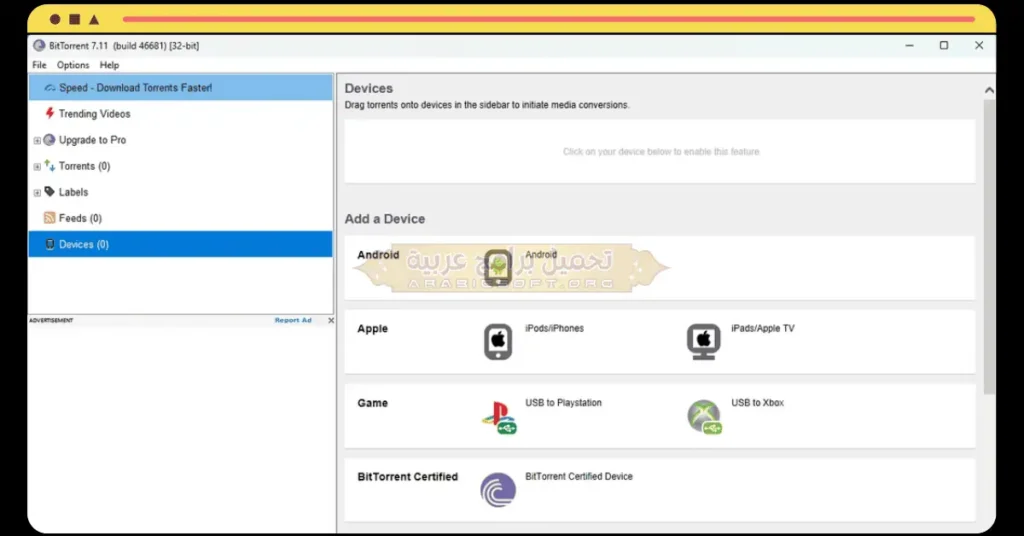Click the scroll up arrow in Devices pane
This screenshot has height=536, width=1024.
[989, 90]
